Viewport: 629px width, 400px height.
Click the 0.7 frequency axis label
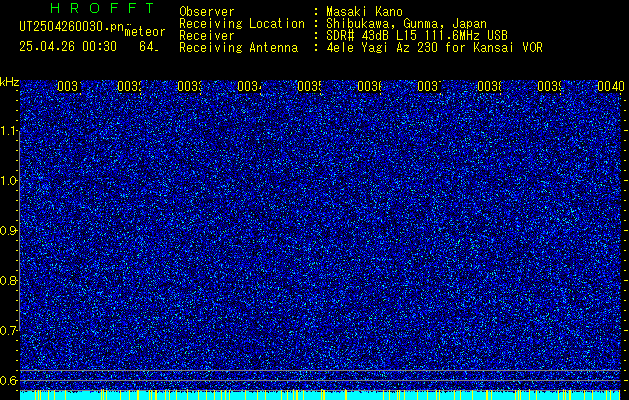(9, 331)
